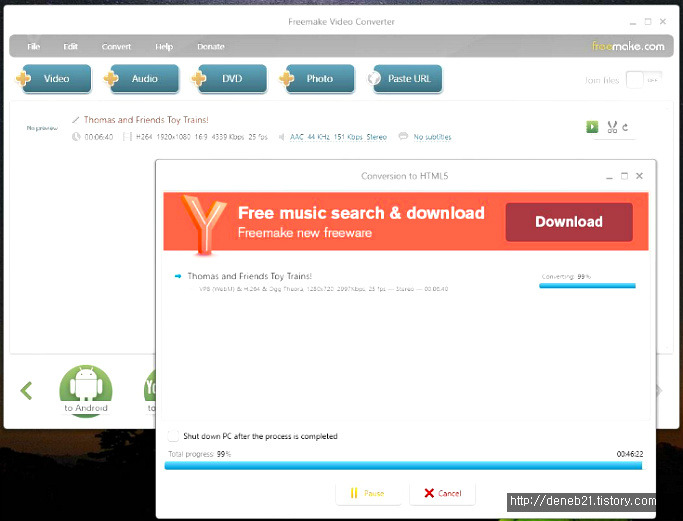This screenshot has width=683, height=521.
Task: Open the Edit menu
Action: click(x=70, y=46)
